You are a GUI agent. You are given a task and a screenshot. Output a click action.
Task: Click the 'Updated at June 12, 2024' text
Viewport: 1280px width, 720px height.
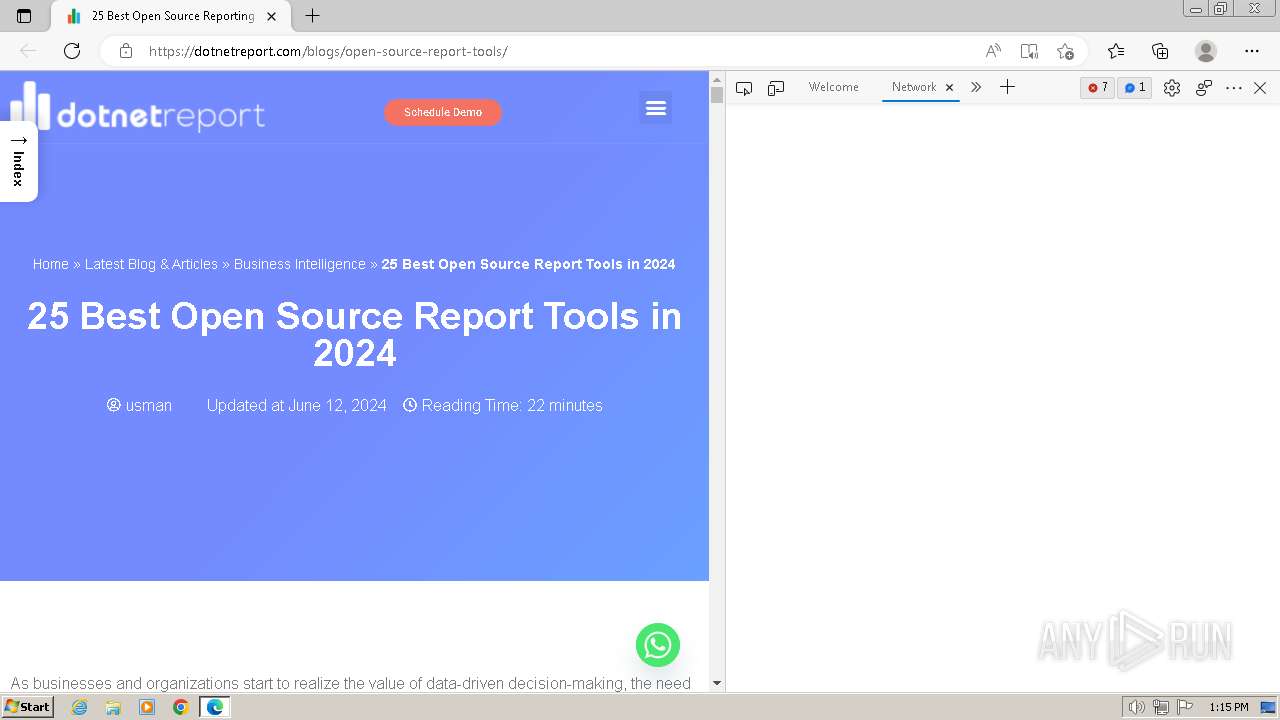[296, 405]
